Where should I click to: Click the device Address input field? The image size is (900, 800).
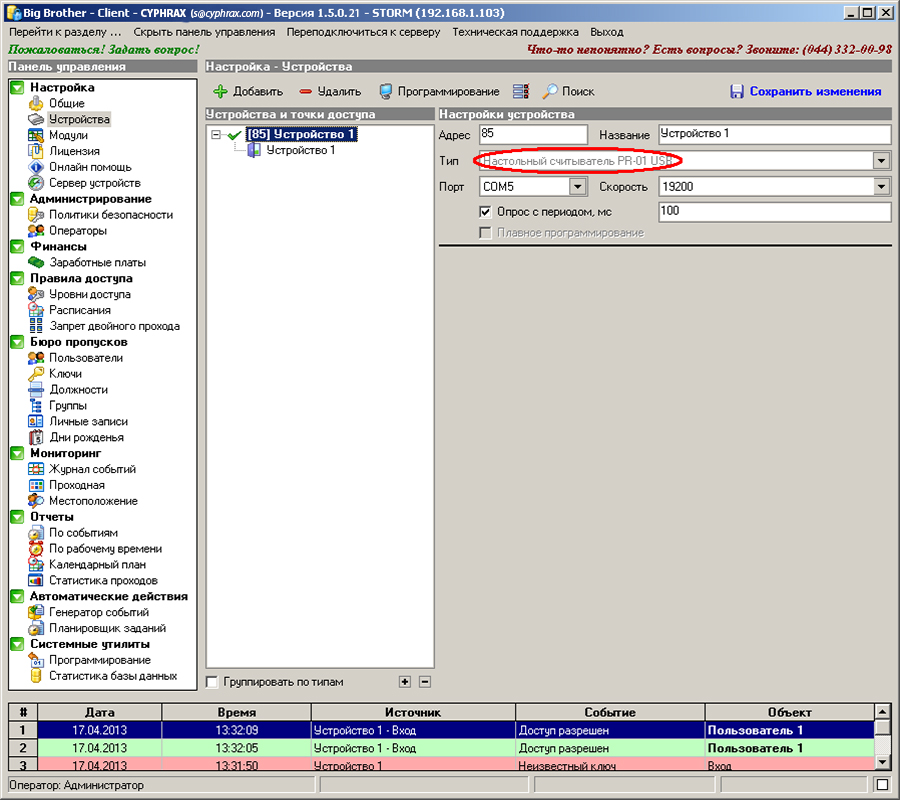point(533,134)
